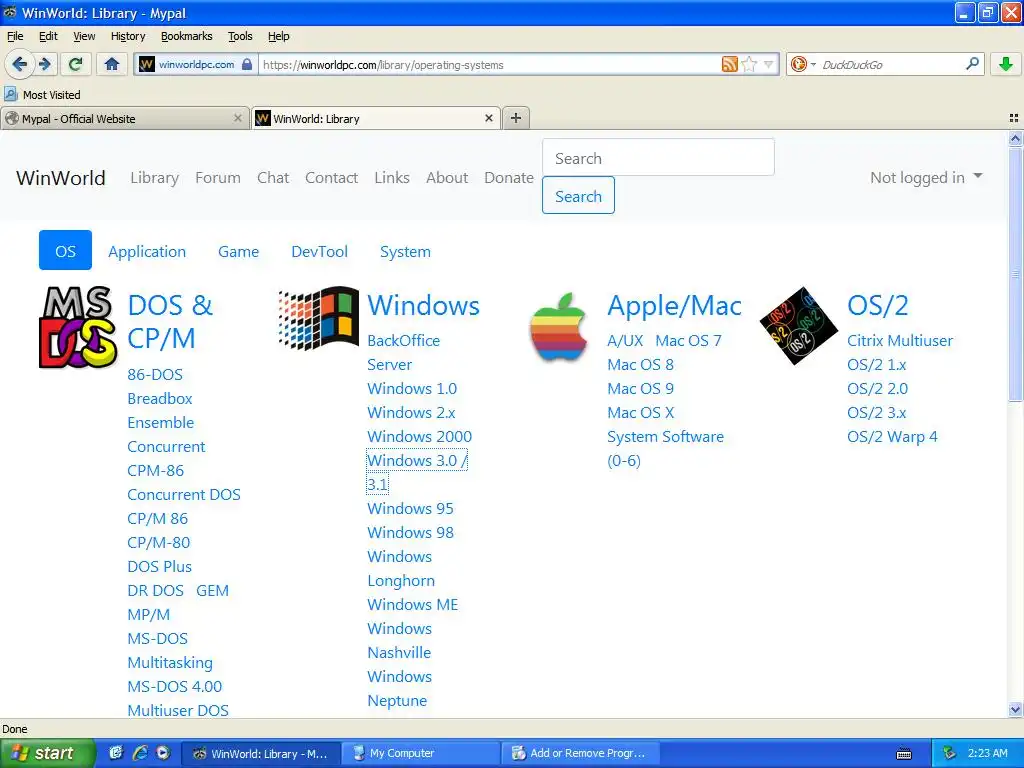Click the magnifier icon in the DuckDuckGo box
Viewport: 1024px width, 768px height.
point(972,64)
